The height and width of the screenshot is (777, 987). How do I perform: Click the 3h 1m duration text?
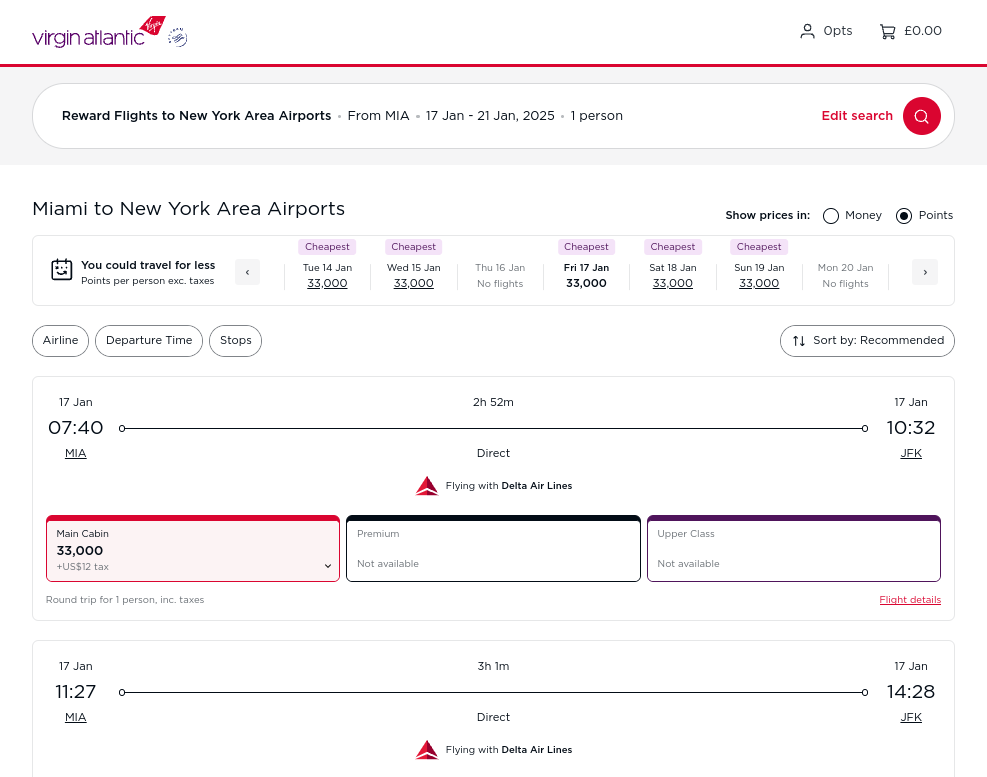pos(493,666)
